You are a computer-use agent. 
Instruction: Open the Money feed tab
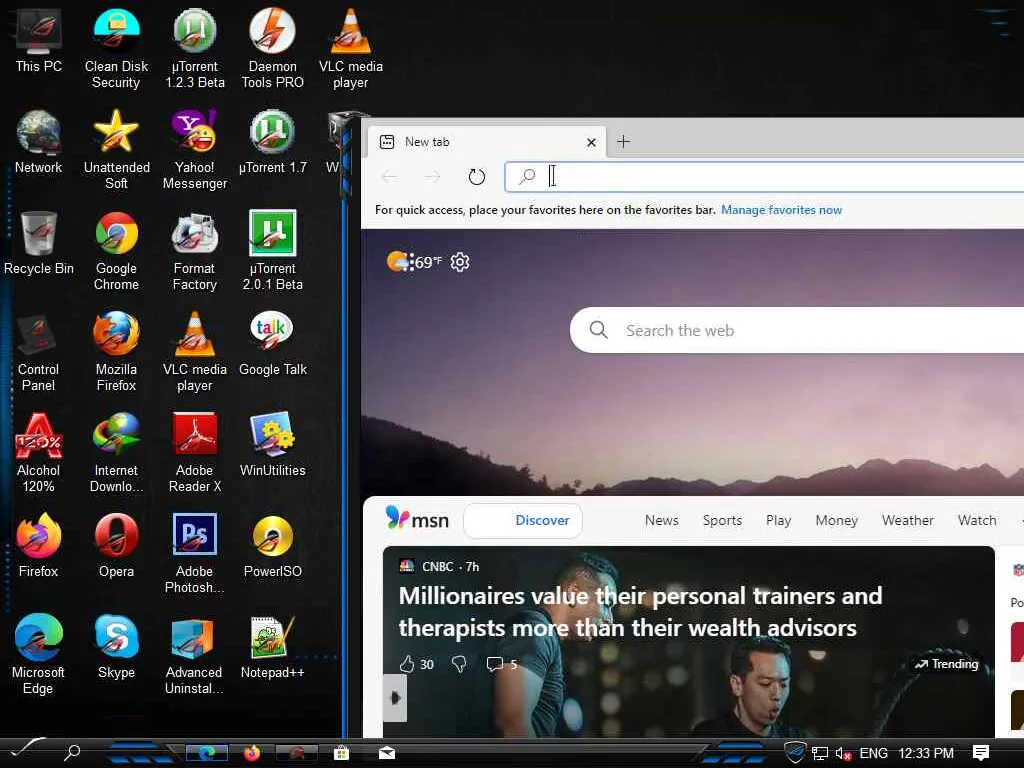click(837, 520)
